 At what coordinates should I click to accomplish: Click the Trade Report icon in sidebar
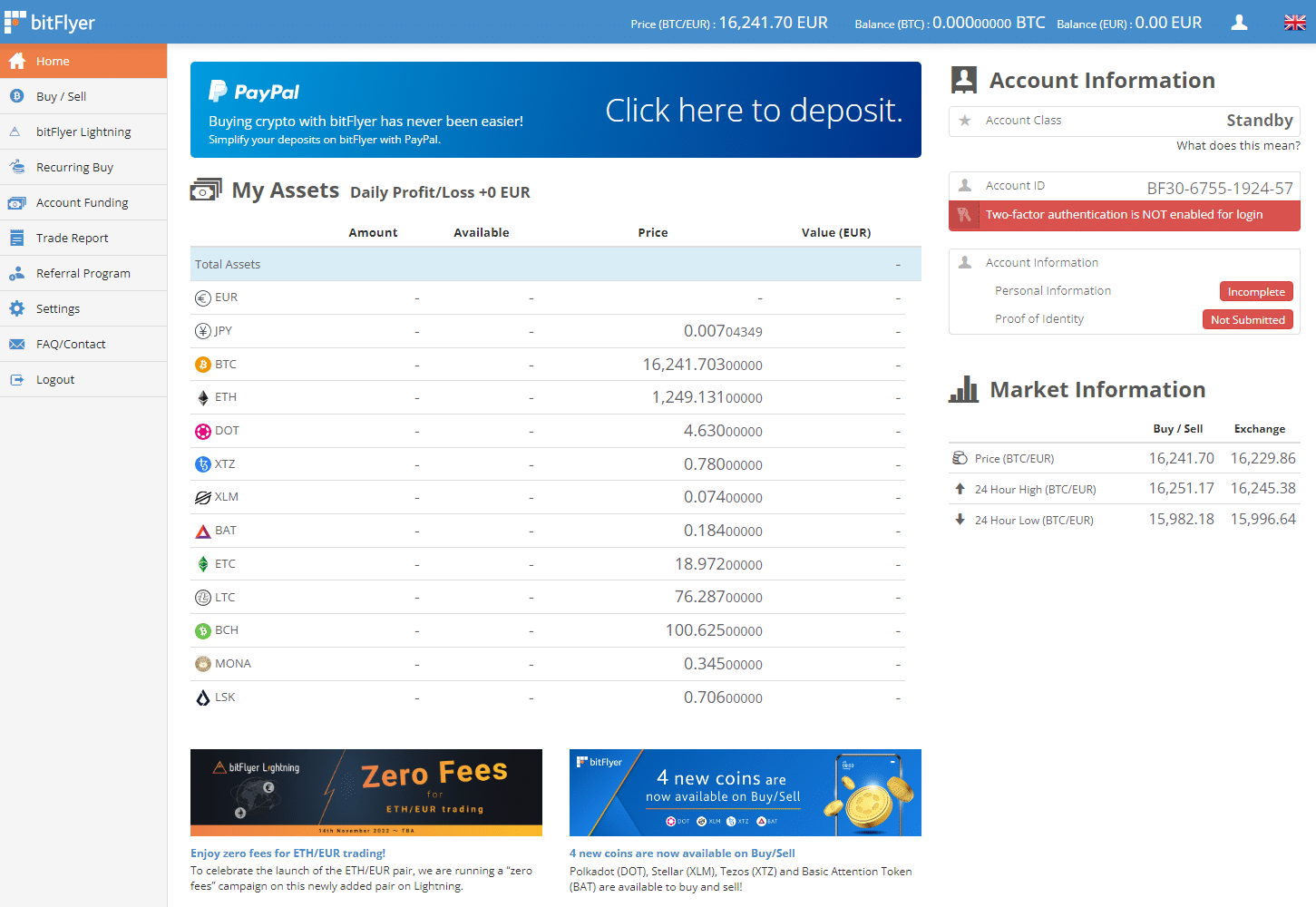(16, 238)
